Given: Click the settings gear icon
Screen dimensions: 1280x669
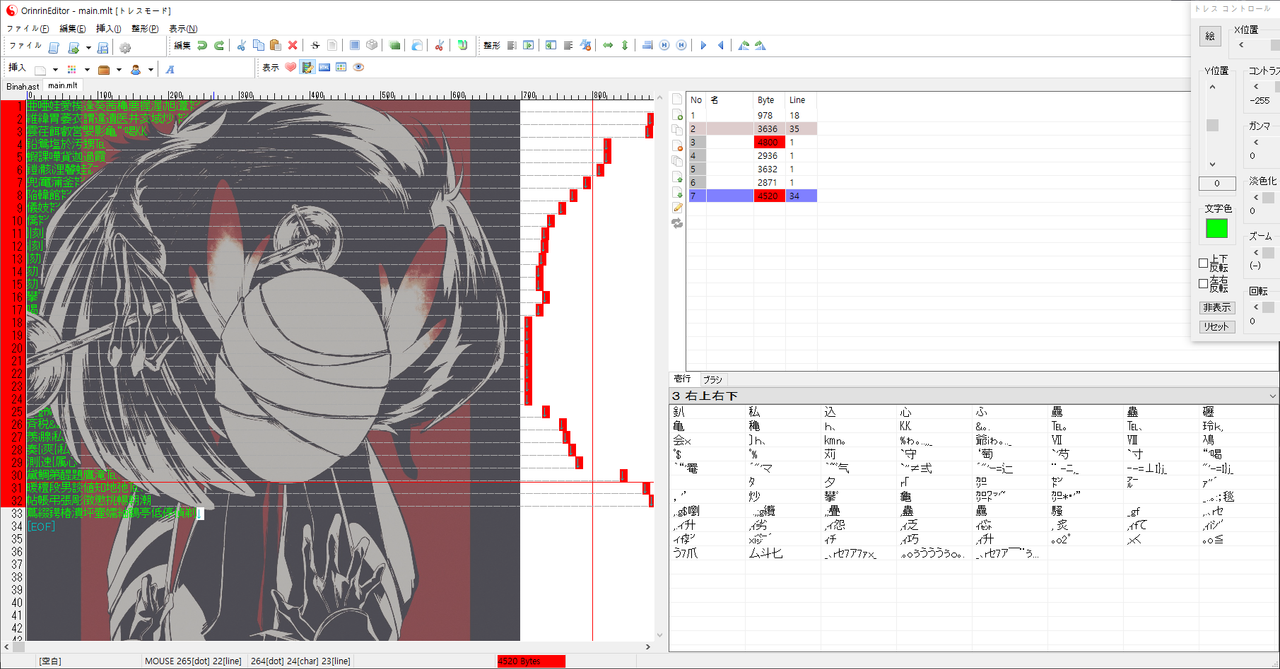Looking at the screenshot, I should (x=125, y=47).
